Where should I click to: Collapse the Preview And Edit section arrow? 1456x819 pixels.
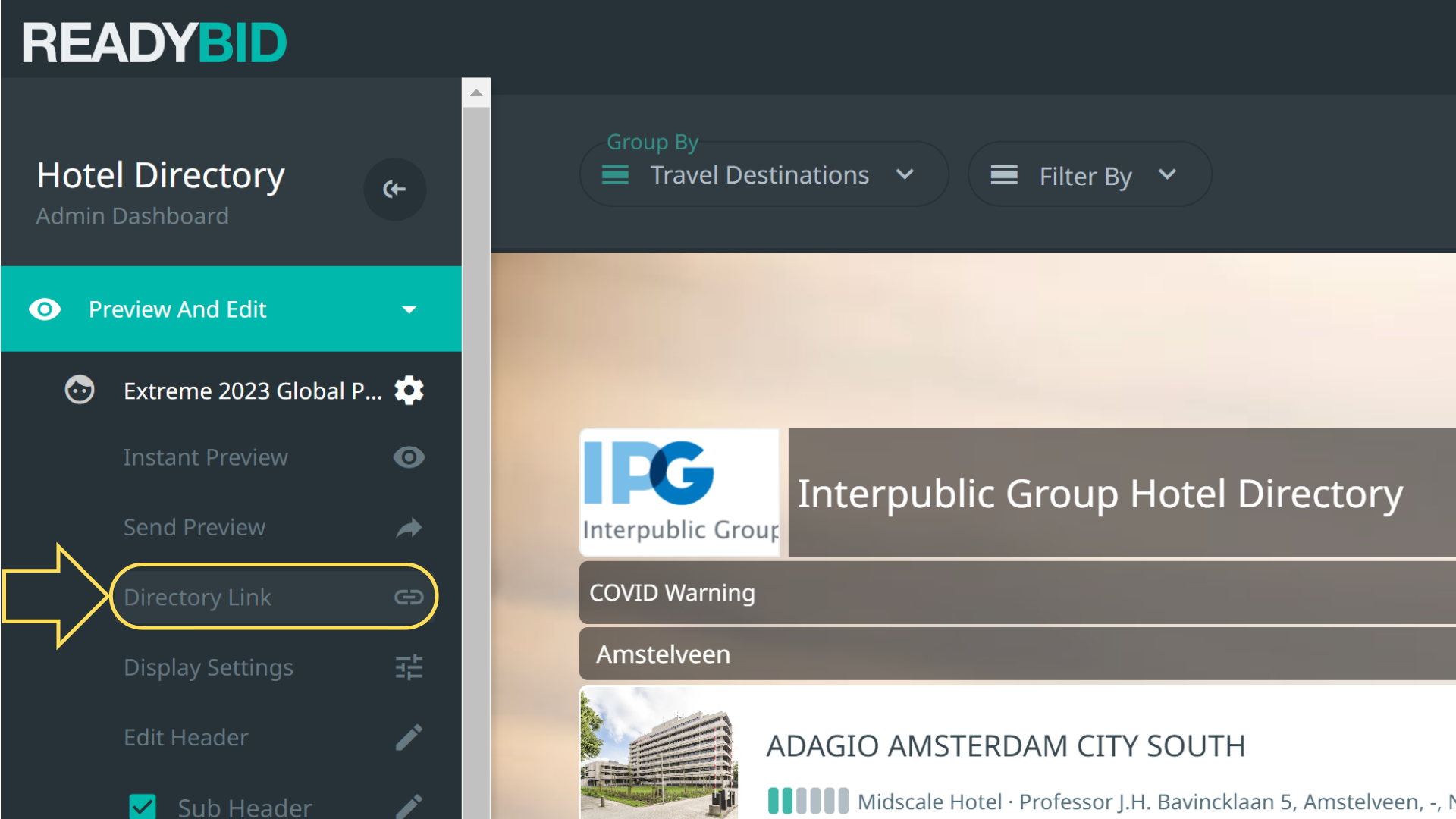pos(409,309)
